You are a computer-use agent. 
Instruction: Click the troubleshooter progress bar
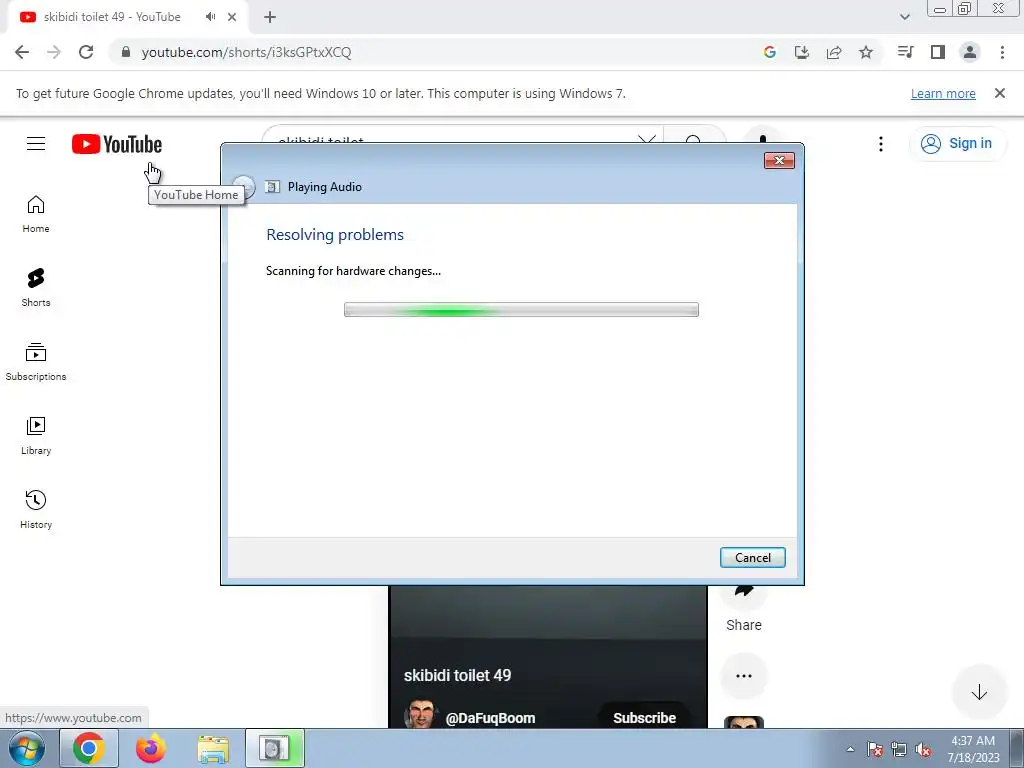[521, 310]
